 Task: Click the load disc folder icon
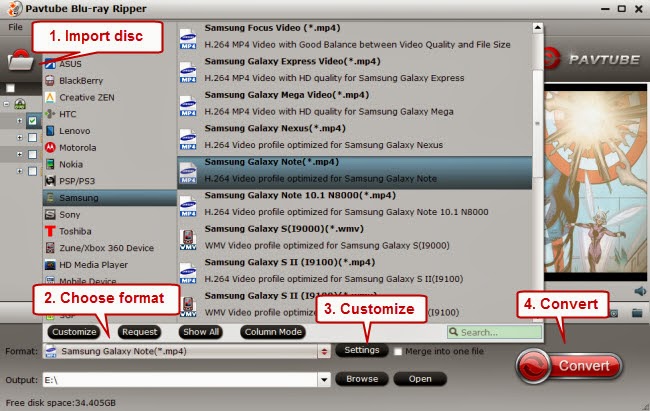(x=20, y=60)
